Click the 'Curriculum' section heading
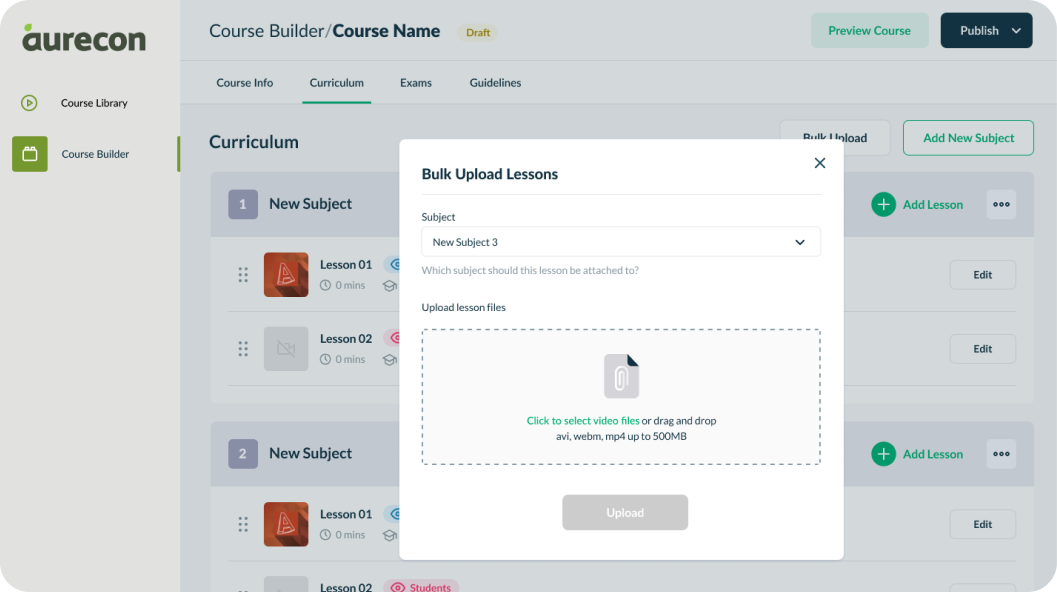Screen dimensions: 1057x592 [x=253, y=142]
